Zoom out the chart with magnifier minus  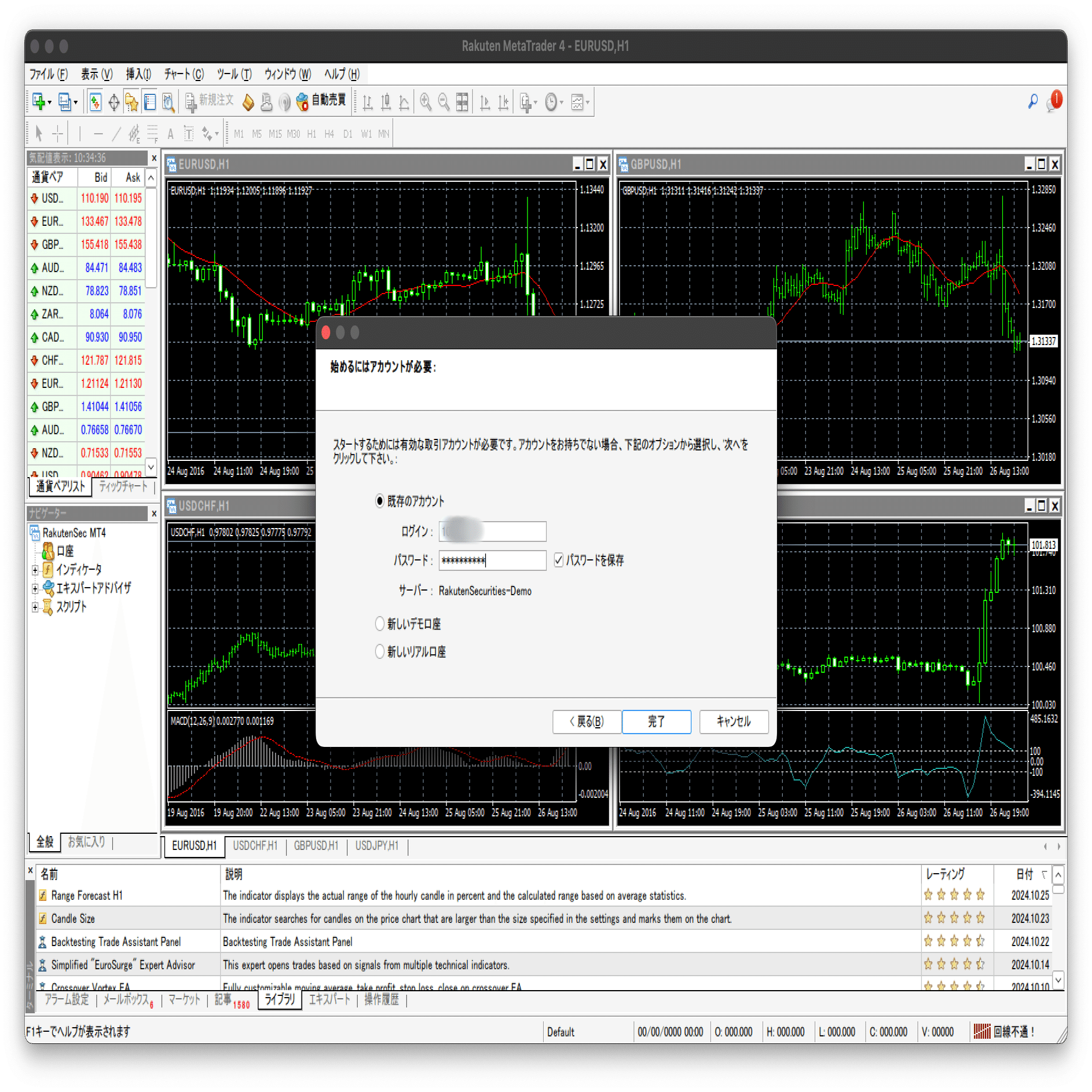click(x=444, y=102)
